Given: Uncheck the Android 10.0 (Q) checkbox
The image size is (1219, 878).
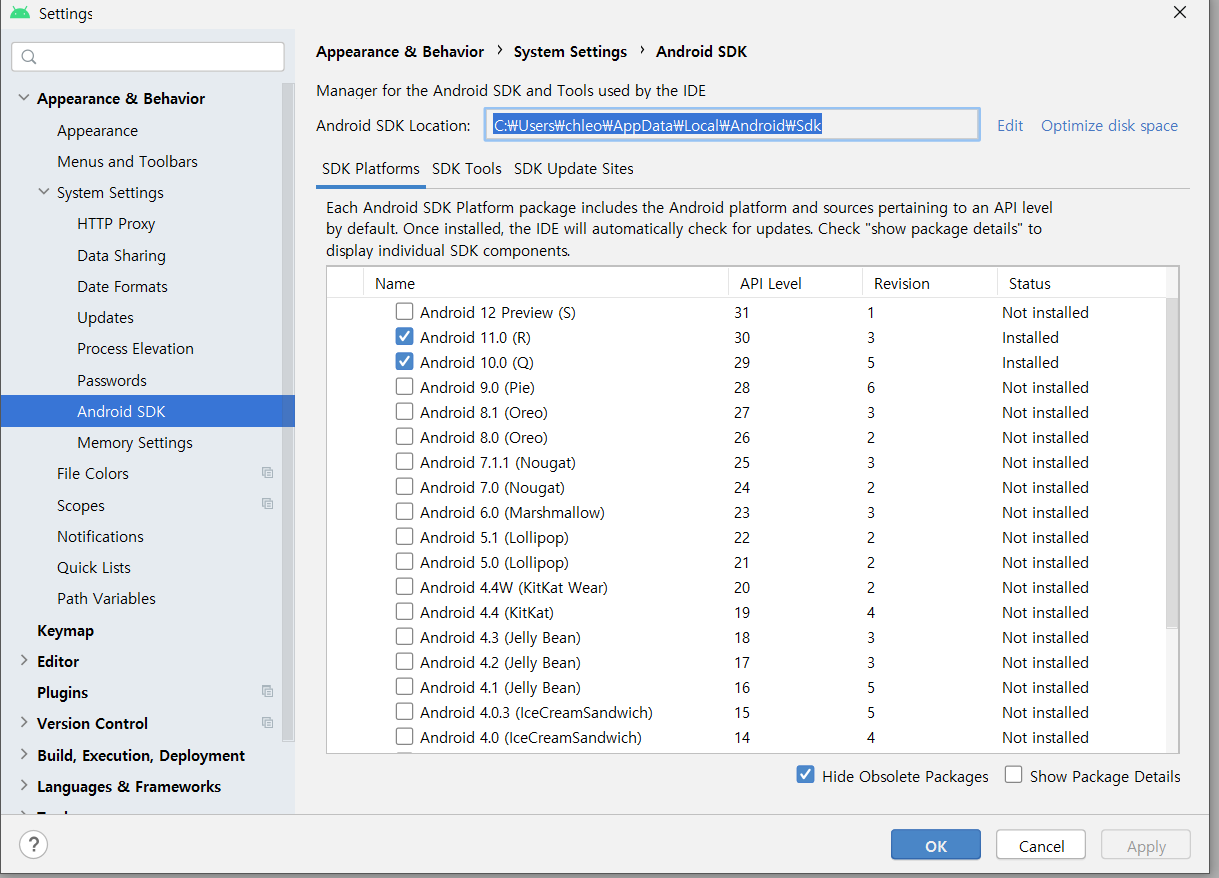Looking at the screenshot, I should tap(404, 362).
